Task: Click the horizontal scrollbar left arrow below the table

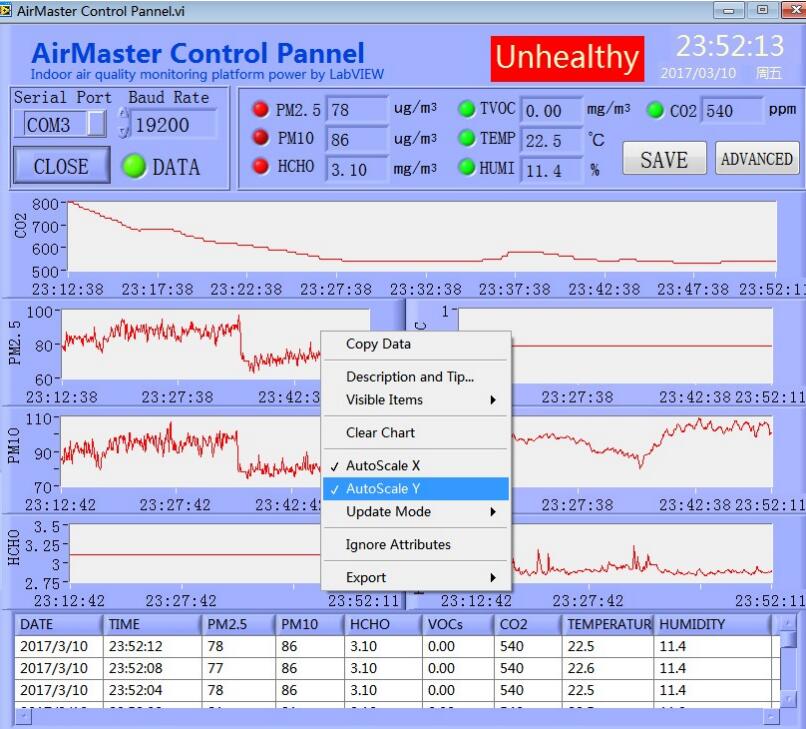Action: pos(22,716)
